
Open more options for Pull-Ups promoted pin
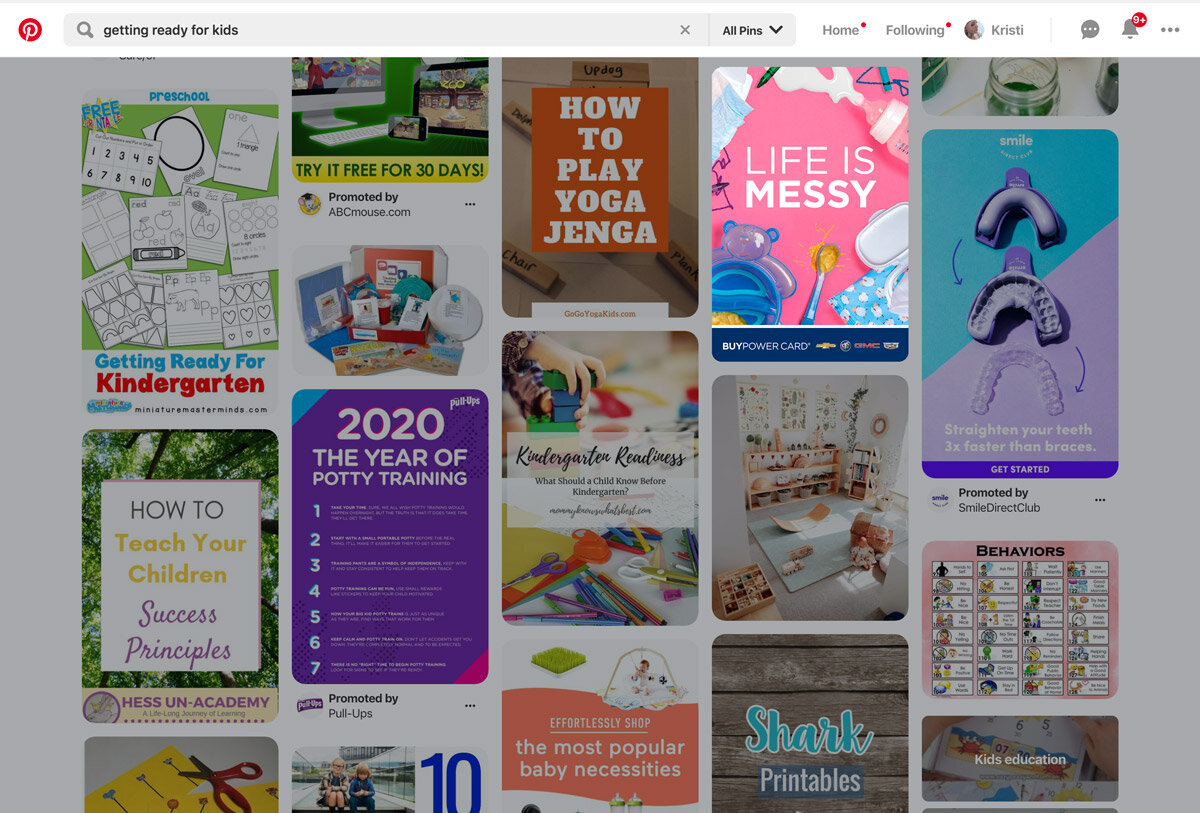point(470,706)
